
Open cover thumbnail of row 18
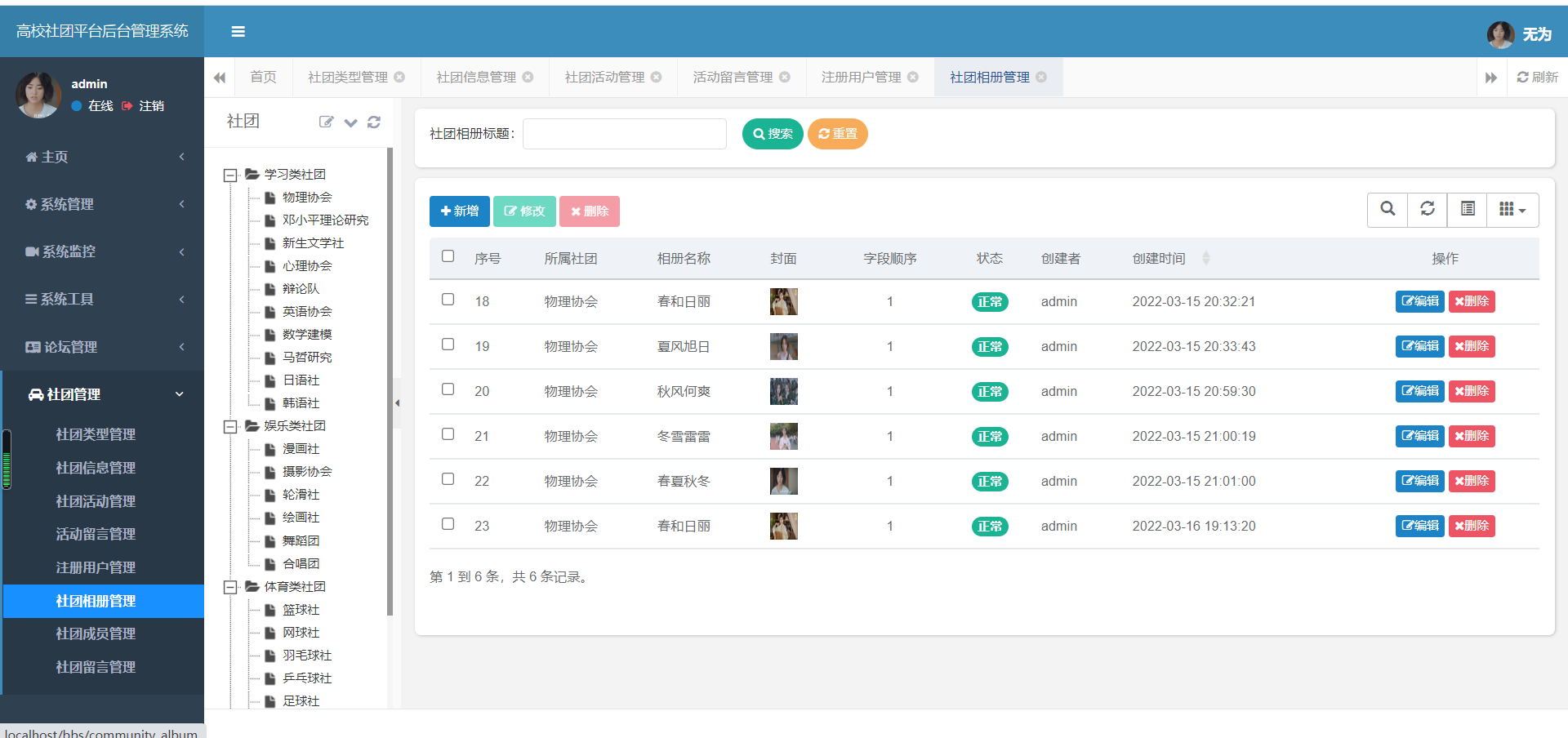click(784, 301)
